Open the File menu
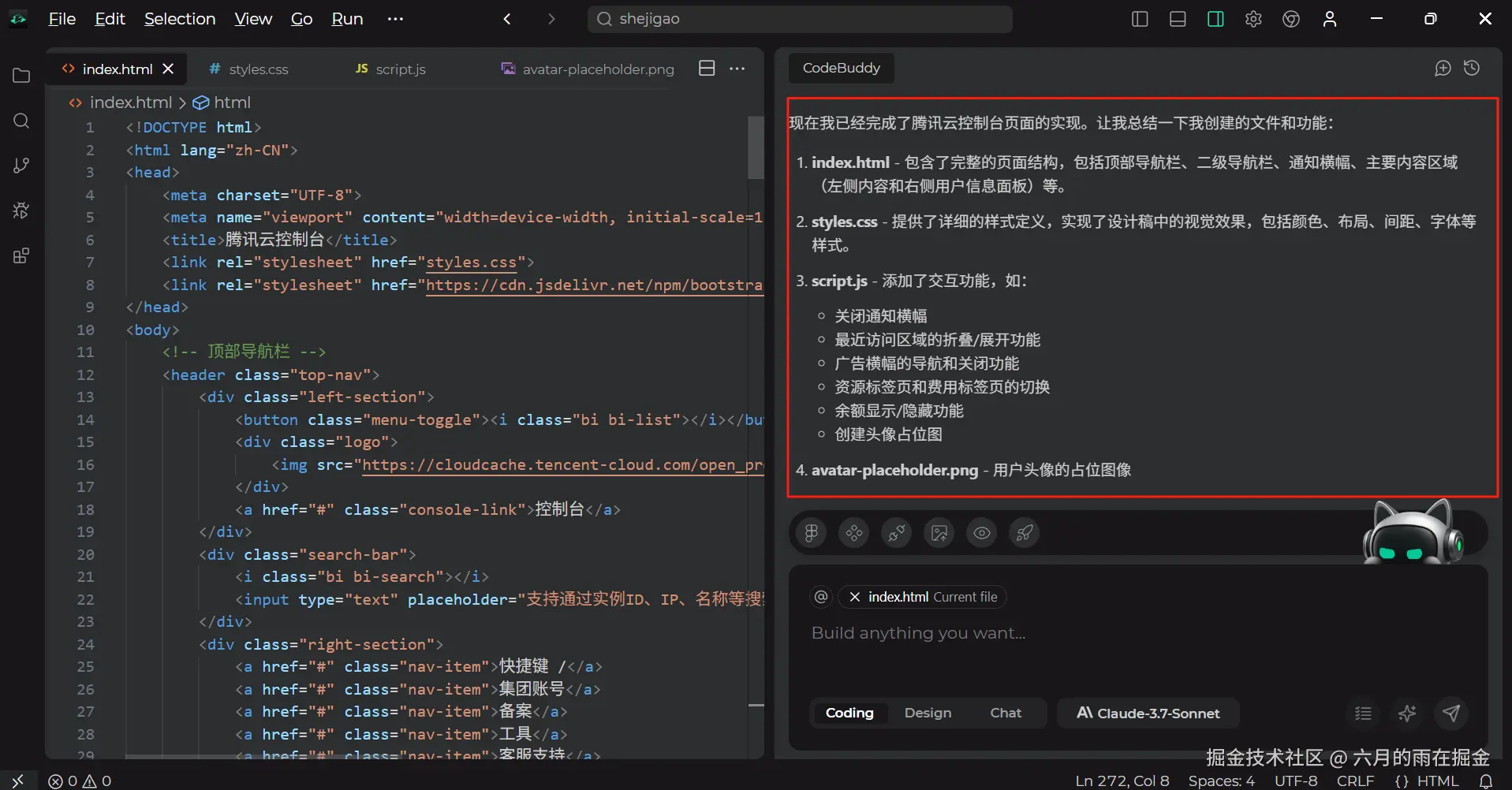Viewport: 1512px width, 790px height. 62,19
